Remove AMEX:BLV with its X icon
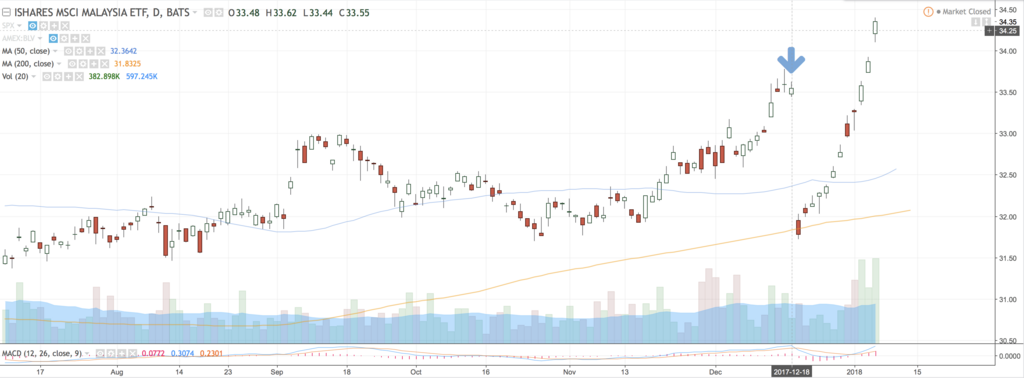Image resolution: width=1024 pixels, height=378 pixels. point(86,39)
